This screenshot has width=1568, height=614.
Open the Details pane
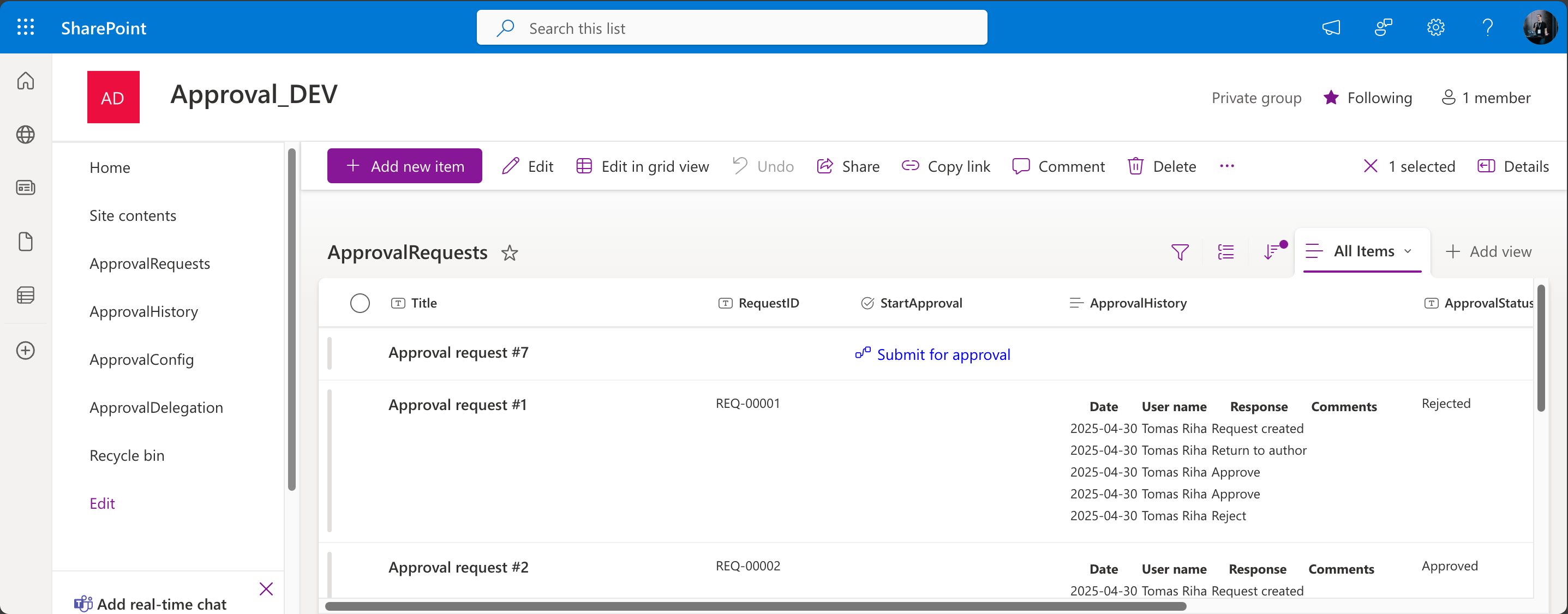1512,166
